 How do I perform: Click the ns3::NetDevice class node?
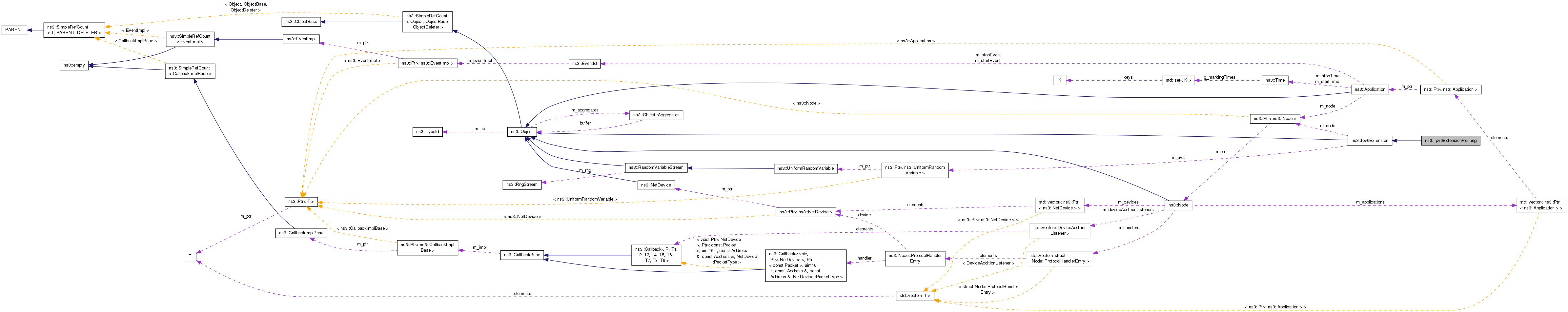coord(656,185)
